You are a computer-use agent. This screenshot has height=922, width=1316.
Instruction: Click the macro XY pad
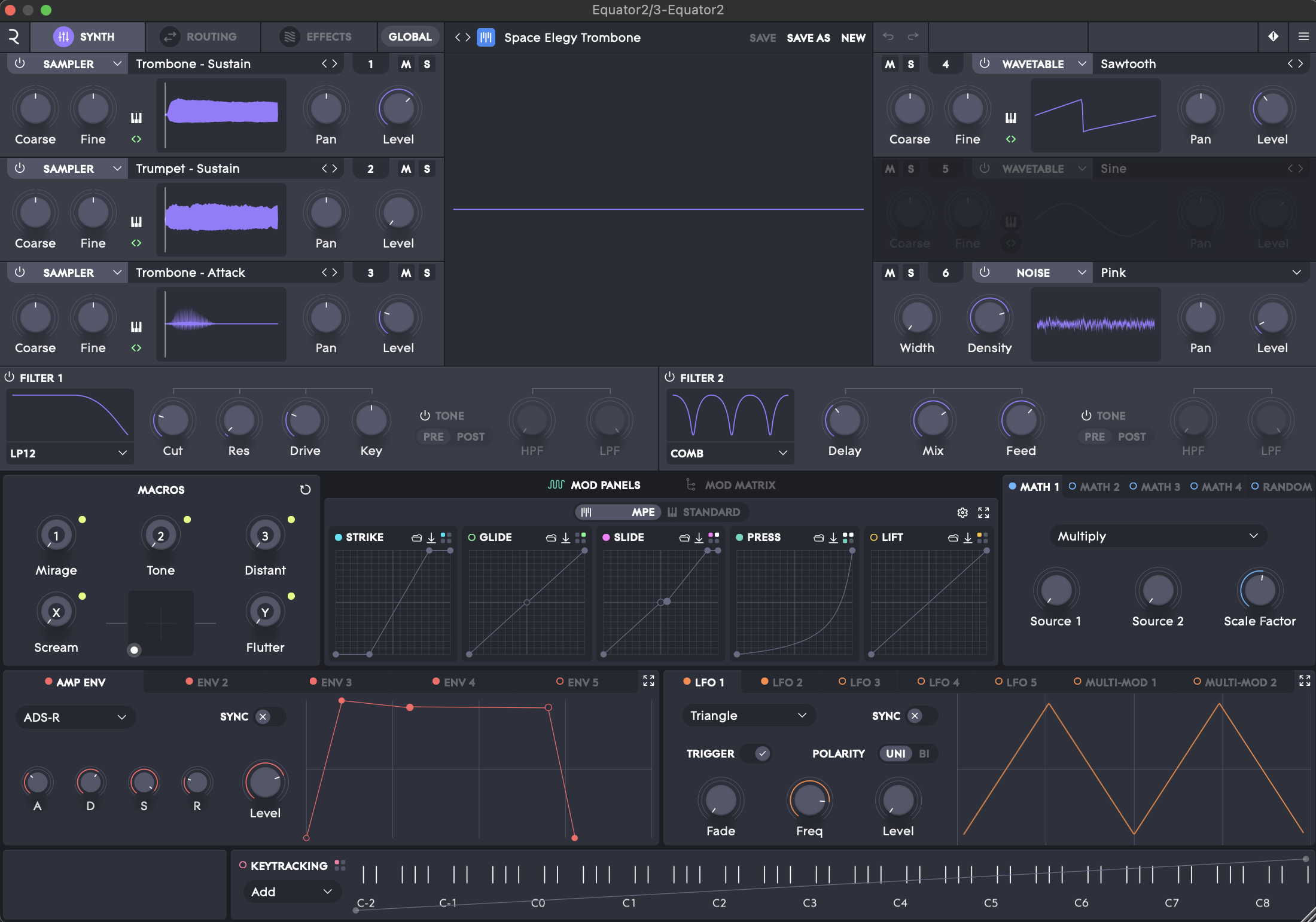coord(161,623)
